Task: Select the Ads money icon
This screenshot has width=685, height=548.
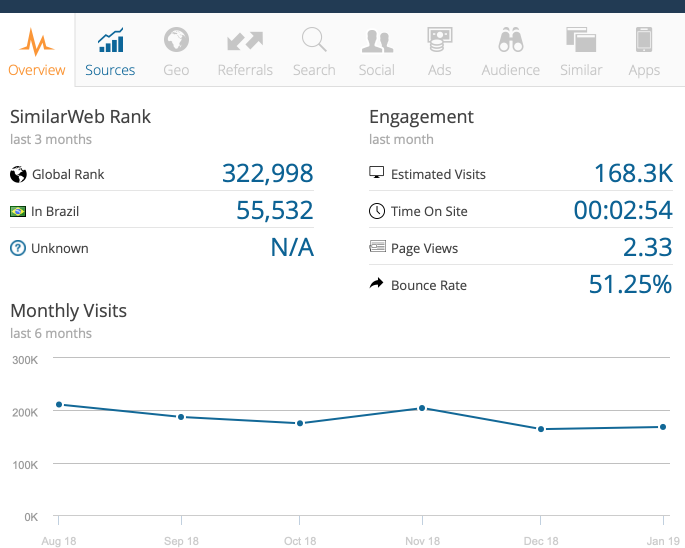Action: click(x=439, y=40)
